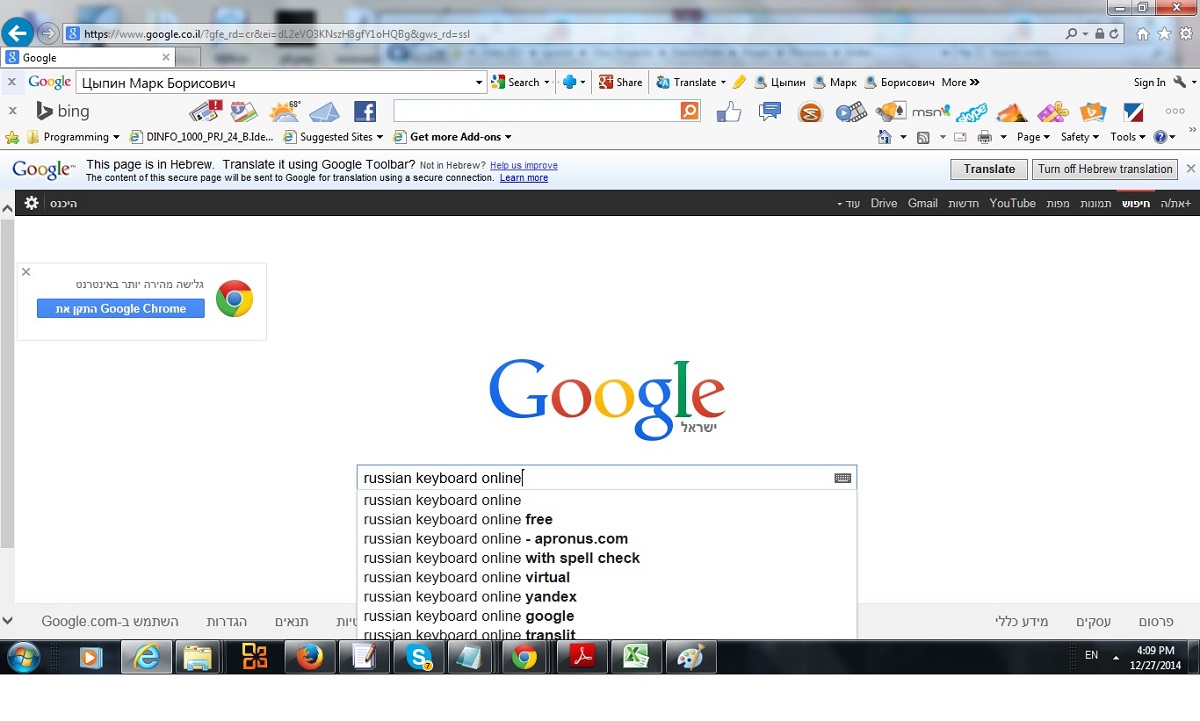Click Sign In on the Google Toolbar
Viewport: 1200px width, 721px height.
(x=1149, y=82)
